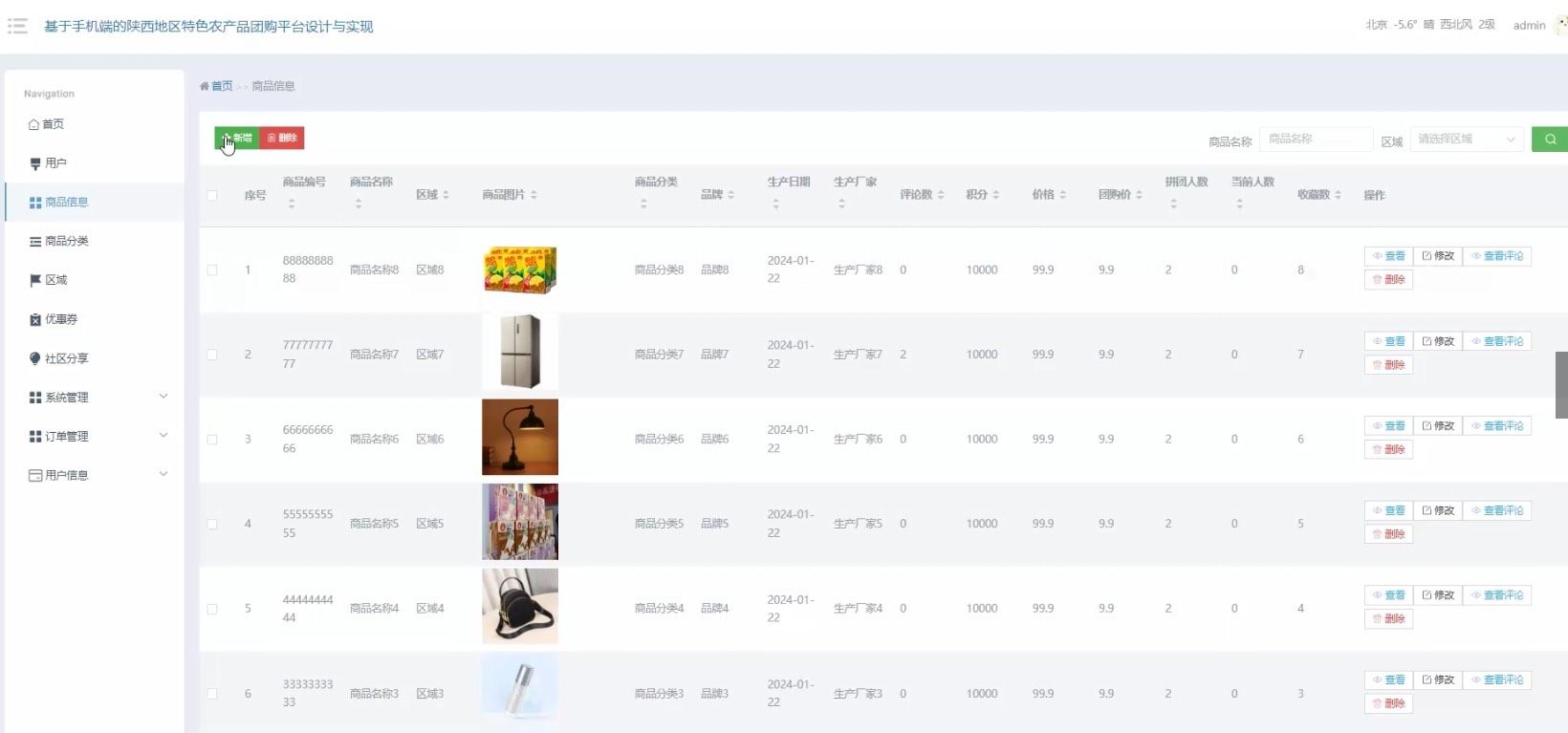The width and height of the screenshot is (1568, 733).
Task: Click the 商品名称 search input field
Action: (x=1316, y=140)
